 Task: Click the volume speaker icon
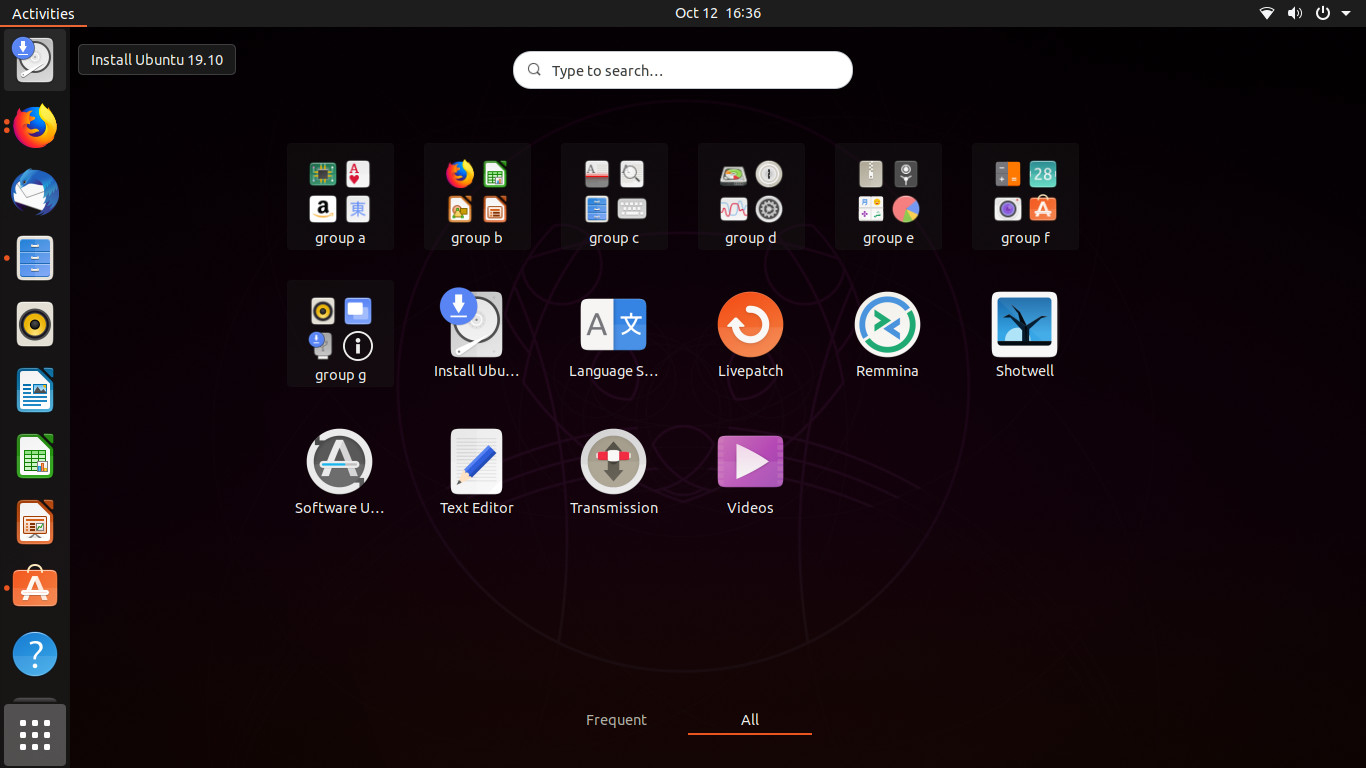tap(1295, 13)
